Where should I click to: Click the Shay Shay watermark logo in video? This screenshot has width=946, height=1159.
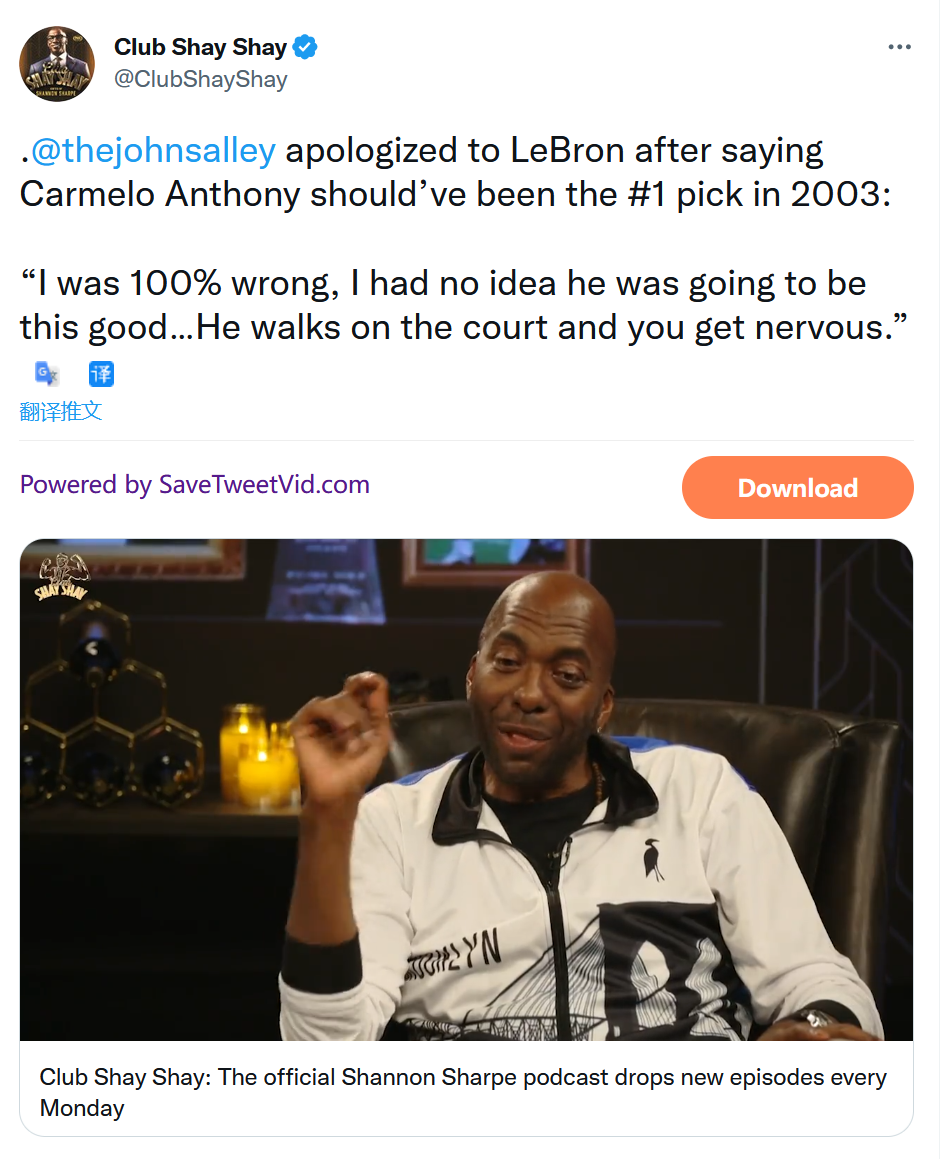click(x=64, y=577)
